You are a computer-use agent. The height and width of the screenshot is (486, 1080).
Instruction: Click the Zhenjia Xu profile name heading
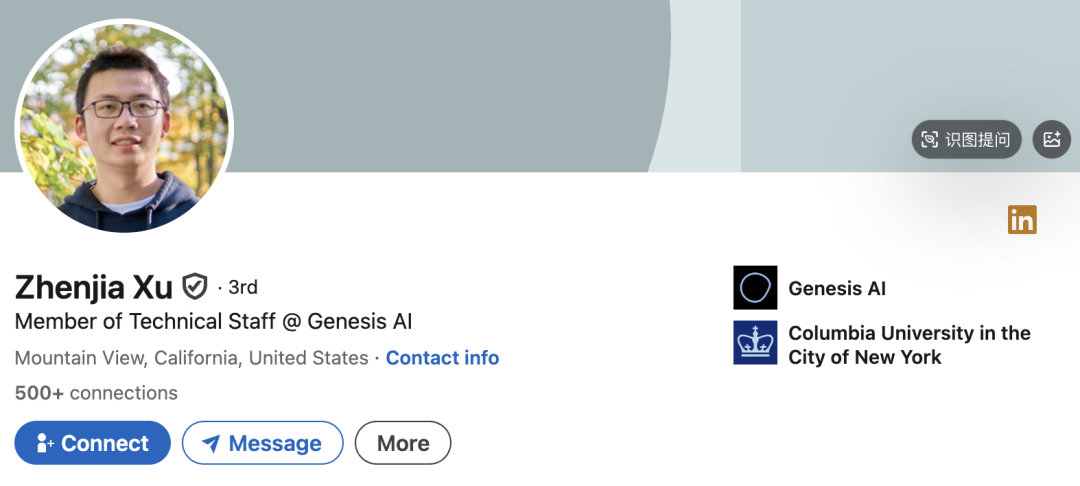[94, 287]
